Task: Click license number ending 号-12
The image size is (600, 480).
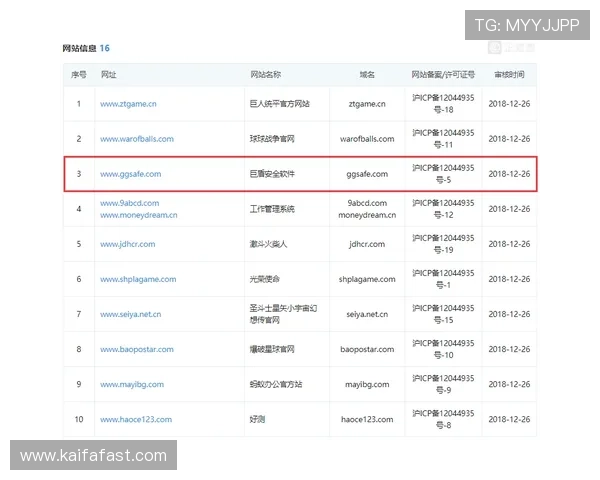Action: click(443, 209)
